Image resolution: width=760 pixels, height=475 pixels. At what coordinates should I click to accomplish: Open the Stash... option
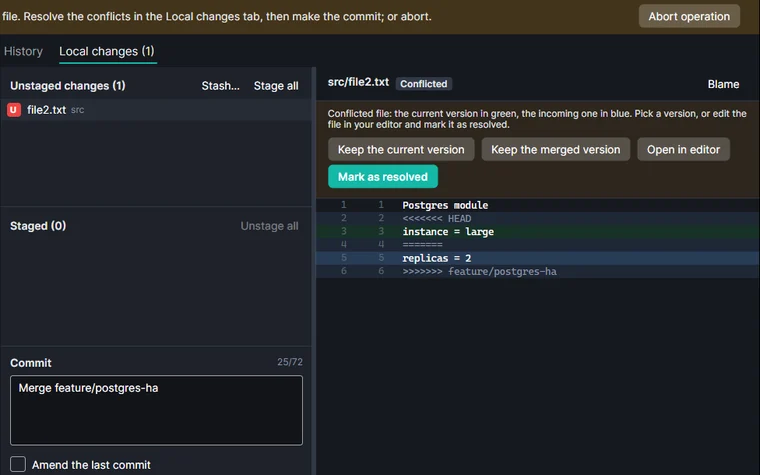221,86
